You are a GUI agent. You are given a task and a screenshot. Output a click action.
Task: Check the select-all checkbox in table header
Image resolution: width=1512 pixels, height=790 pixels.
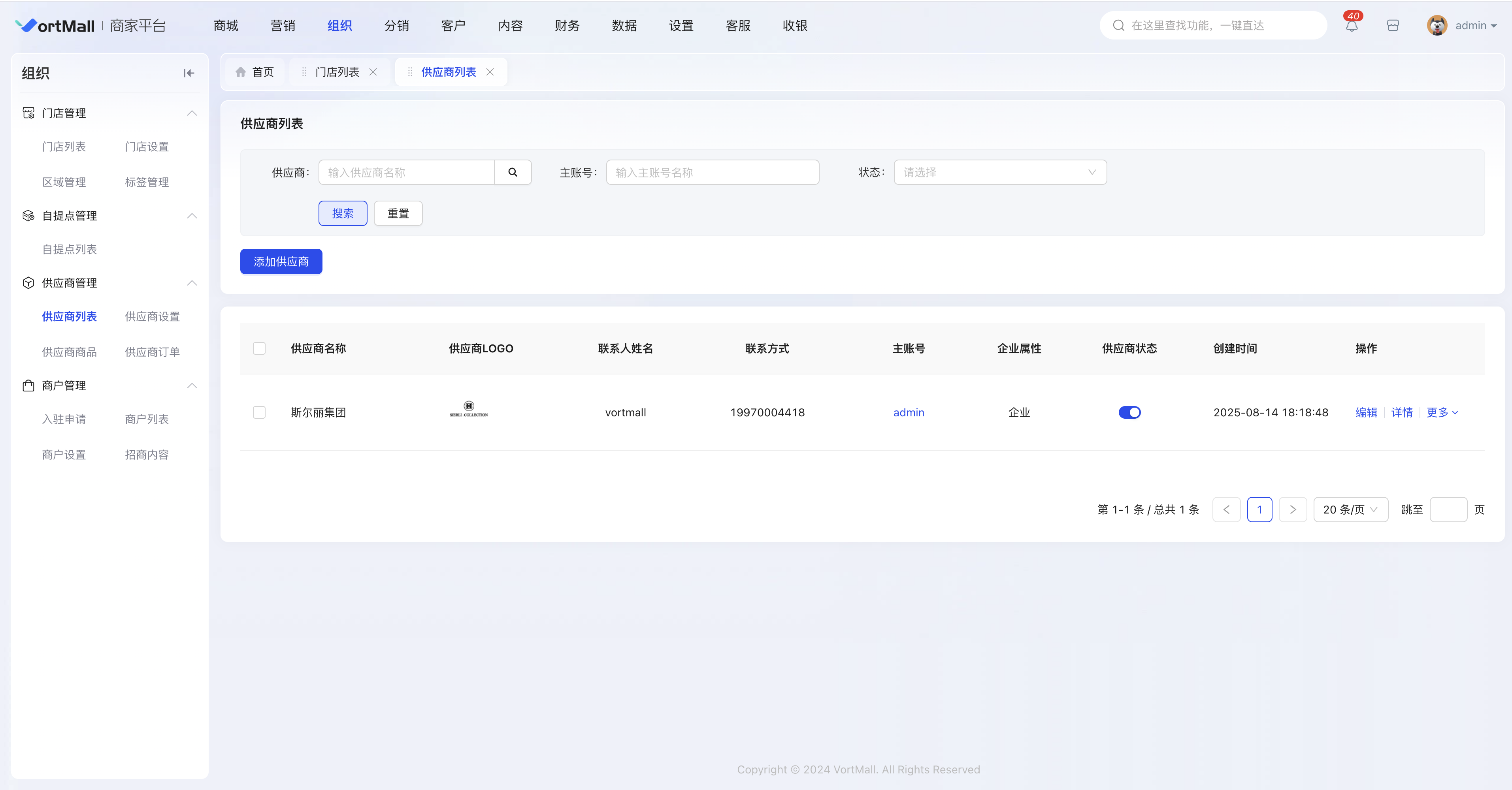pyautogui.click(x=259, y=348)
